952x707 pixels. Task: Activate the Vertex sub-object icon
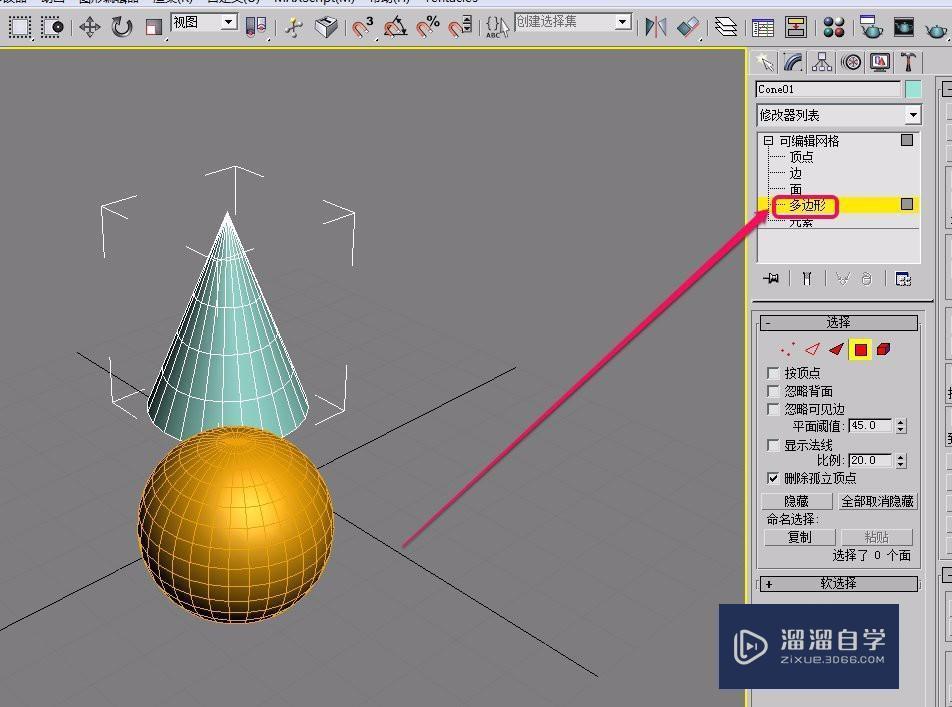pyautogui.click(x=788, y=349)
